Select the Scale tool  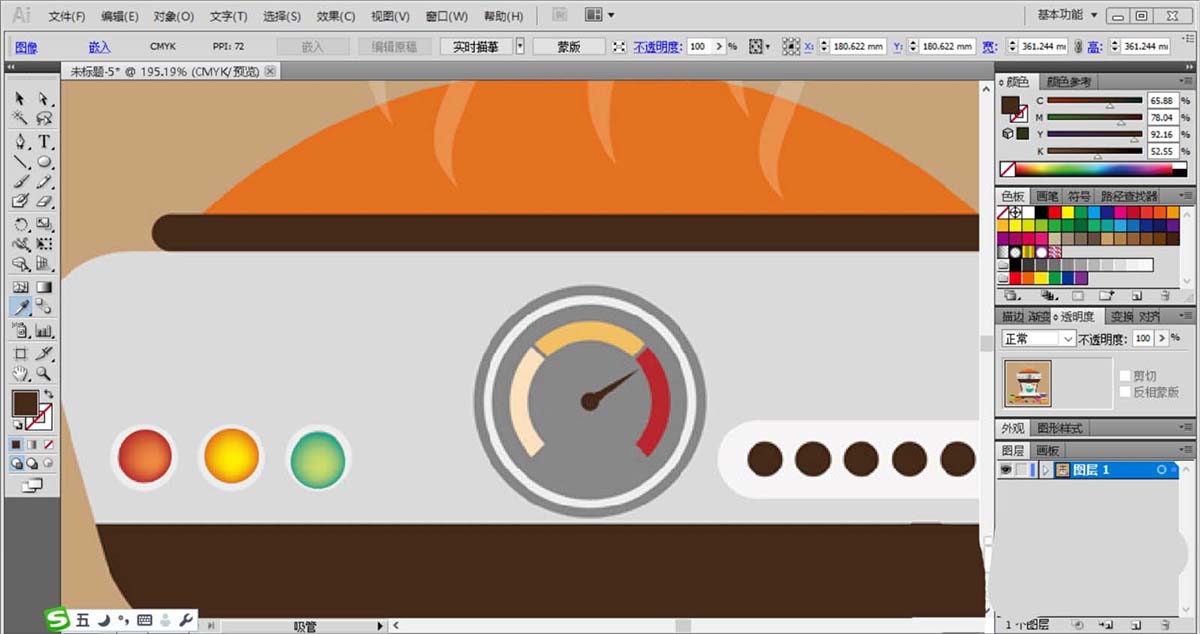[44, 225]
